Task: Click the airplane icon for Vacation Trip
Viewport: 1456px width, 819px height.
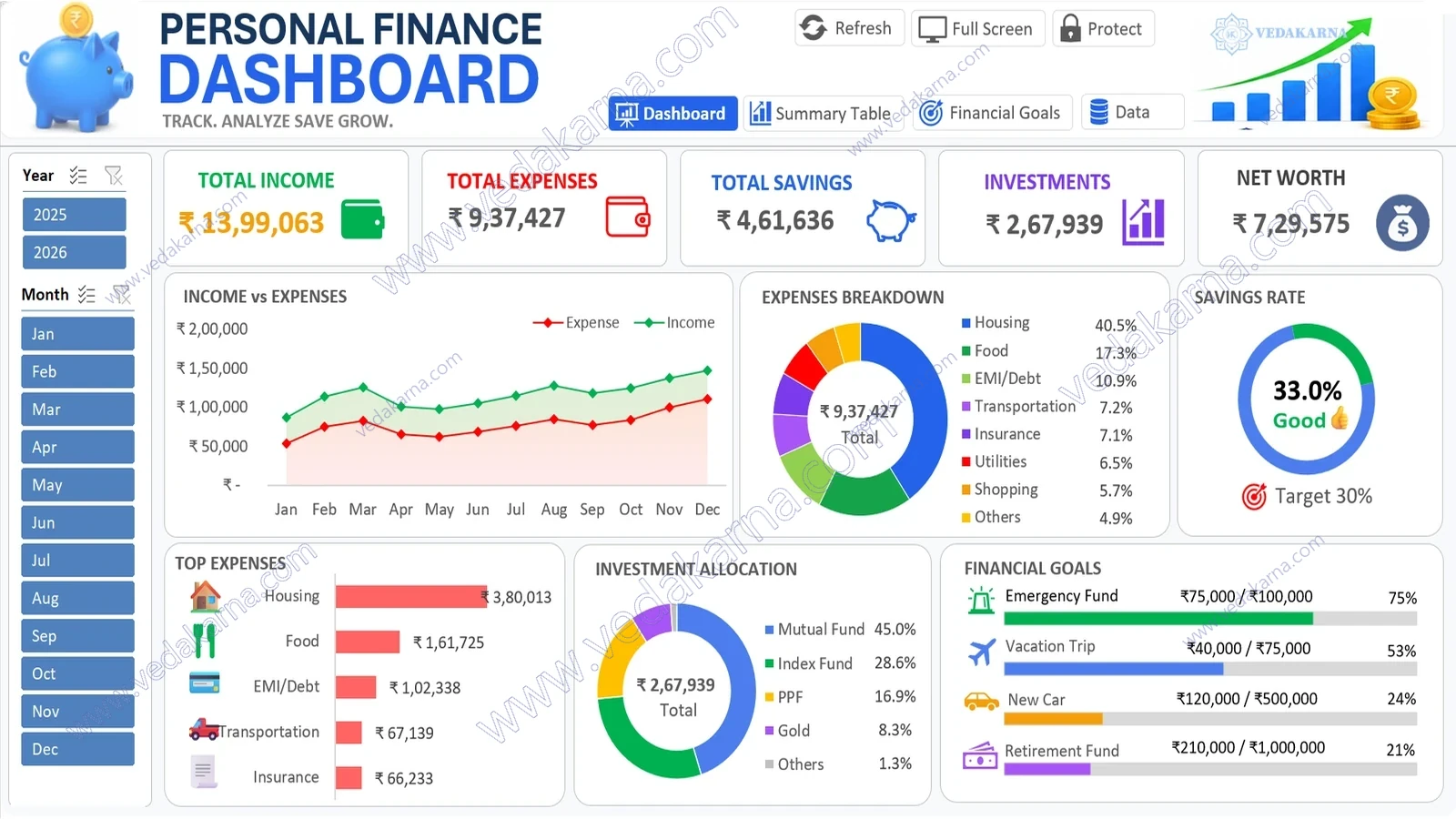Action: (x=981, y=652)
